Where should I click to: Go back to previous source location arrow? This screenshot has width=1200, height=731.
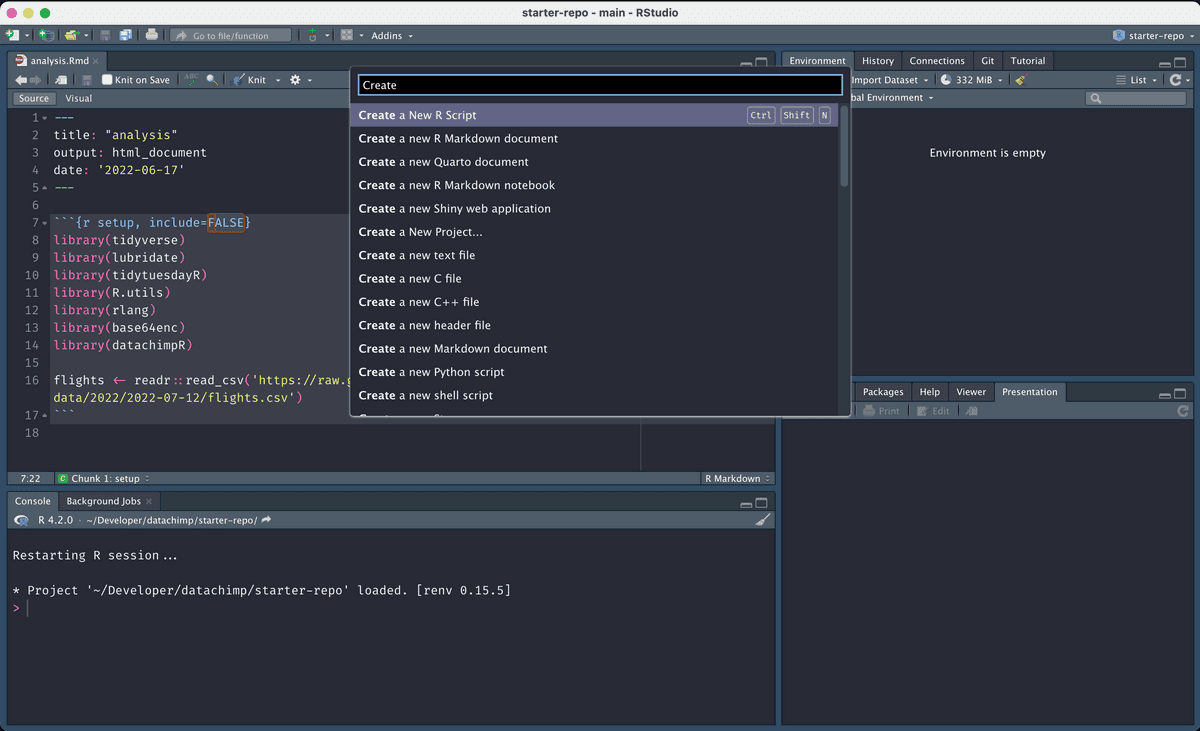point(21,80)
